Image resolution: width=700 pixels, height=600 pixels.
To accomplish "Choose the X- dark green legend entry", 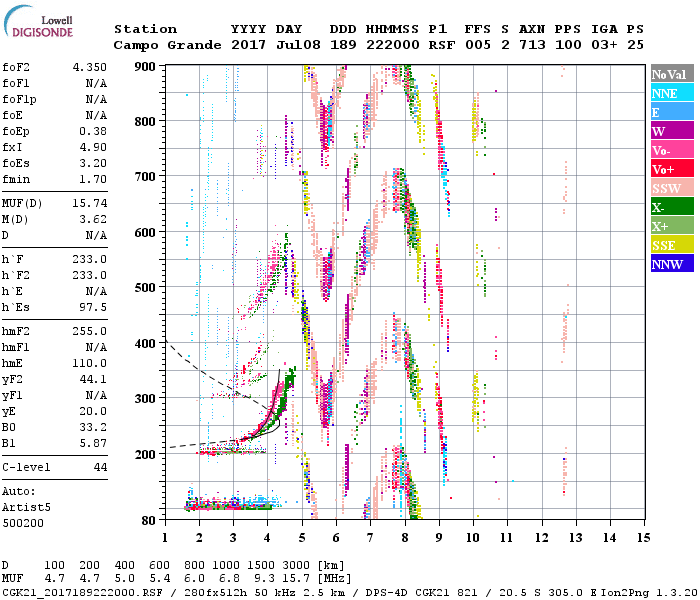I will [x=668, y=207].
